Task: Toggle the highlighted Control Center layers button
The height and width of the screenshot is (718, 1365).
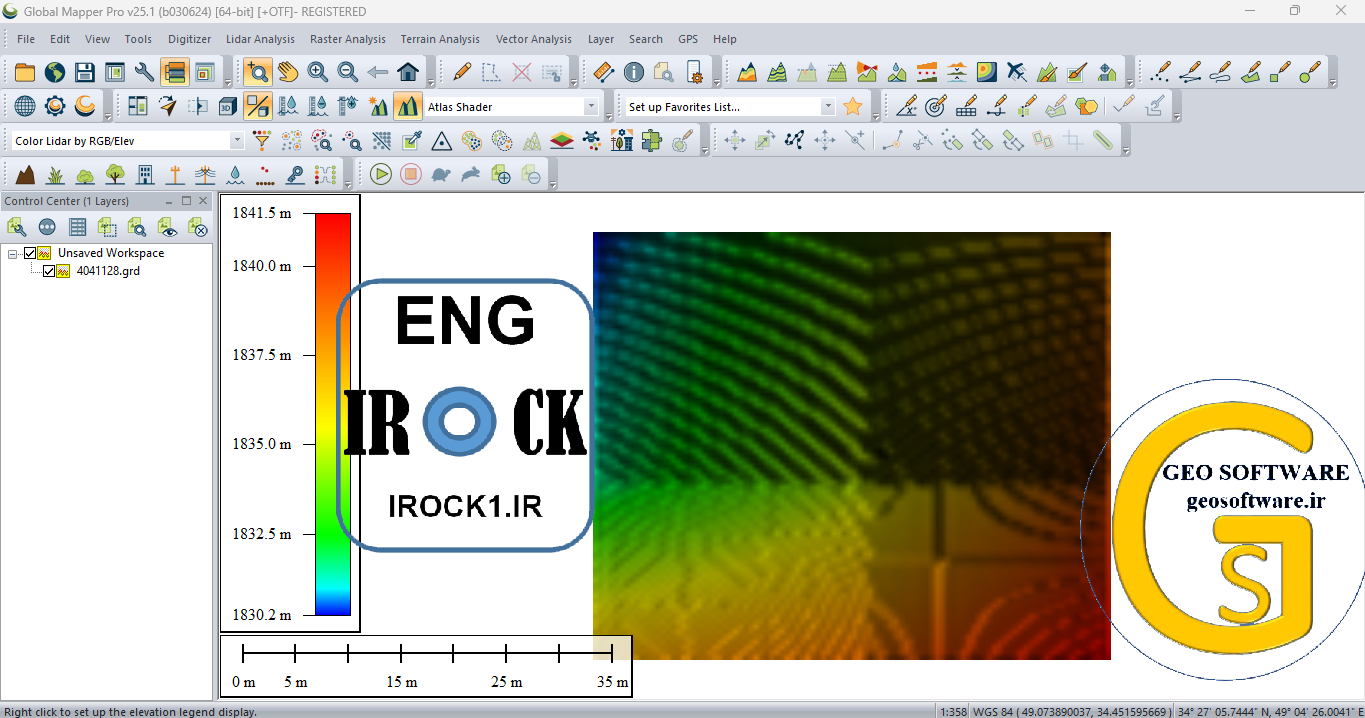Action: point(174,72)
